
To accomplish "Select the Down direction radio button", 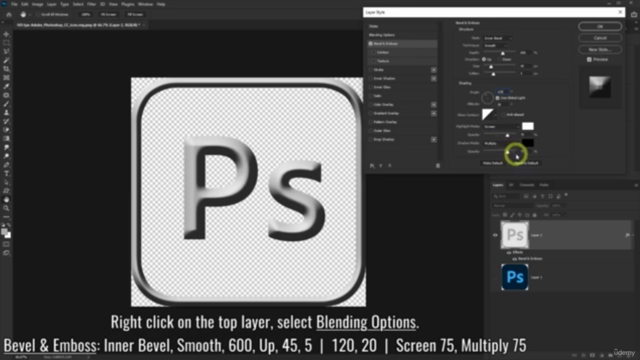I will (x=500, y=60).
